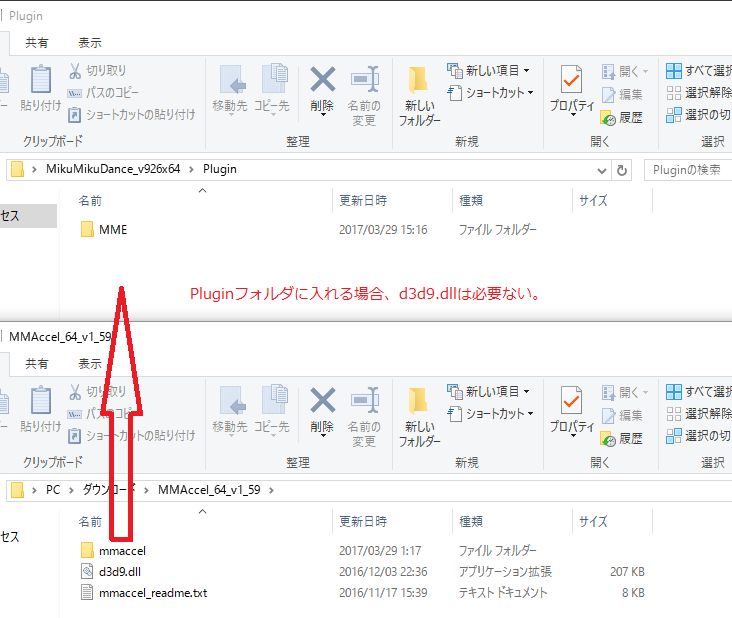Click Copy to icon in Plugin window
This screenshot has height=618, width=732.
click(x=274, y=78)
